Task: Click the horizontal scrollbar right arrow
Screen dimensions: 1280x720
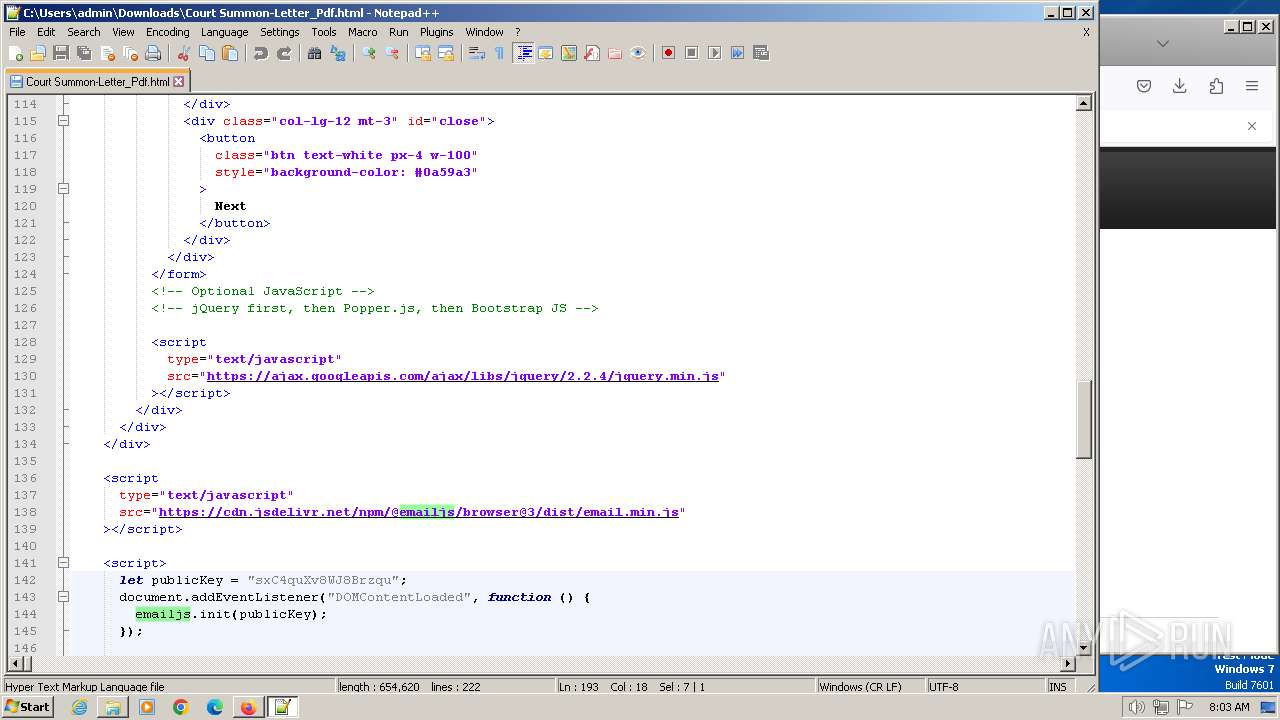Action: pos(1067,664)
